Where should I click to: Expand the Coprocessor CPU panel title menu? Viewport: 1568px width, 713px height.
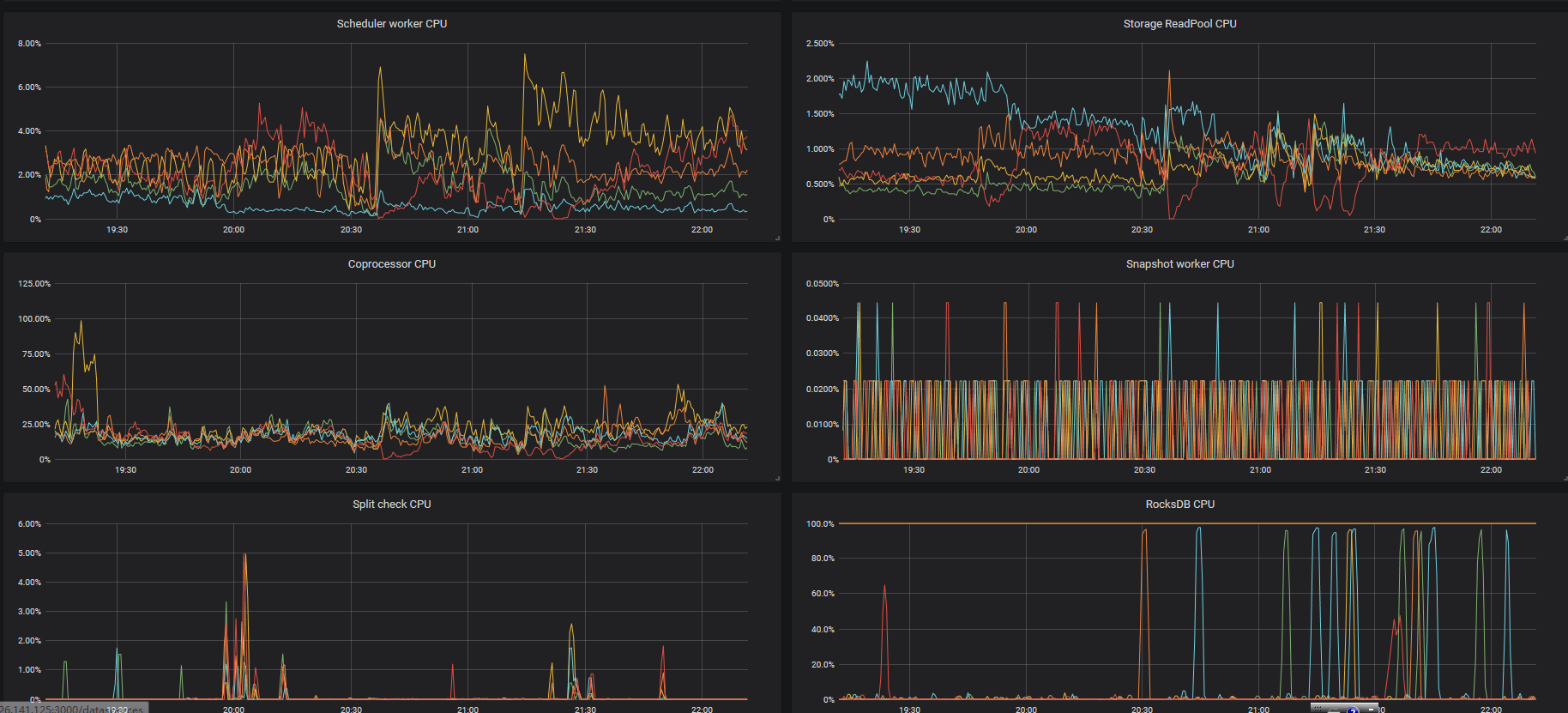coord(391,264)
